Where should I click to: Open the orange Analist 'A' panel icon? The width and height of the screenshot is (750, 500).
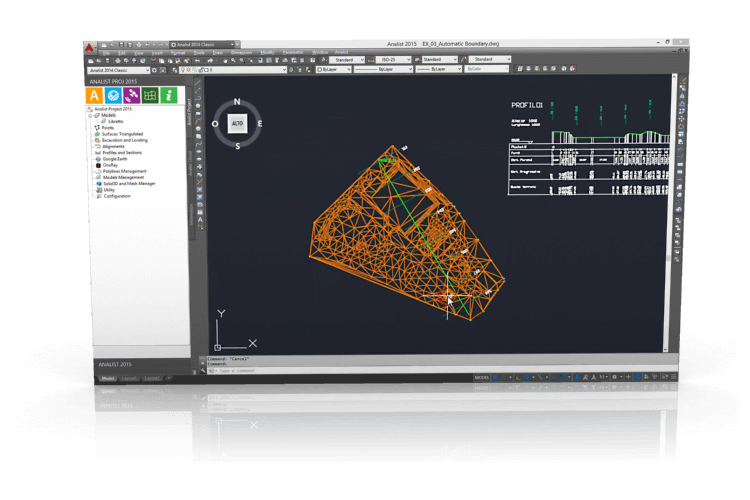[x=94, y=95]
